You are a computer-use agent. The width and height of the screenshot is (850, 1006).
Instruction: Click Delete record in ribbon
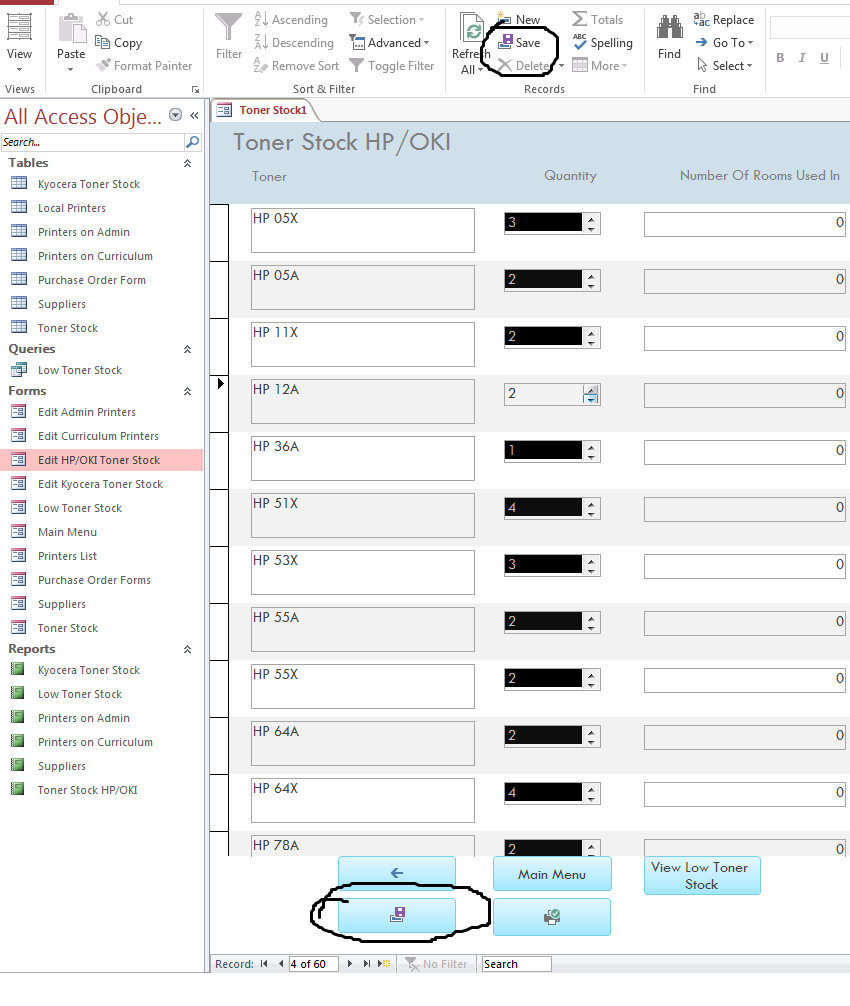524,65
